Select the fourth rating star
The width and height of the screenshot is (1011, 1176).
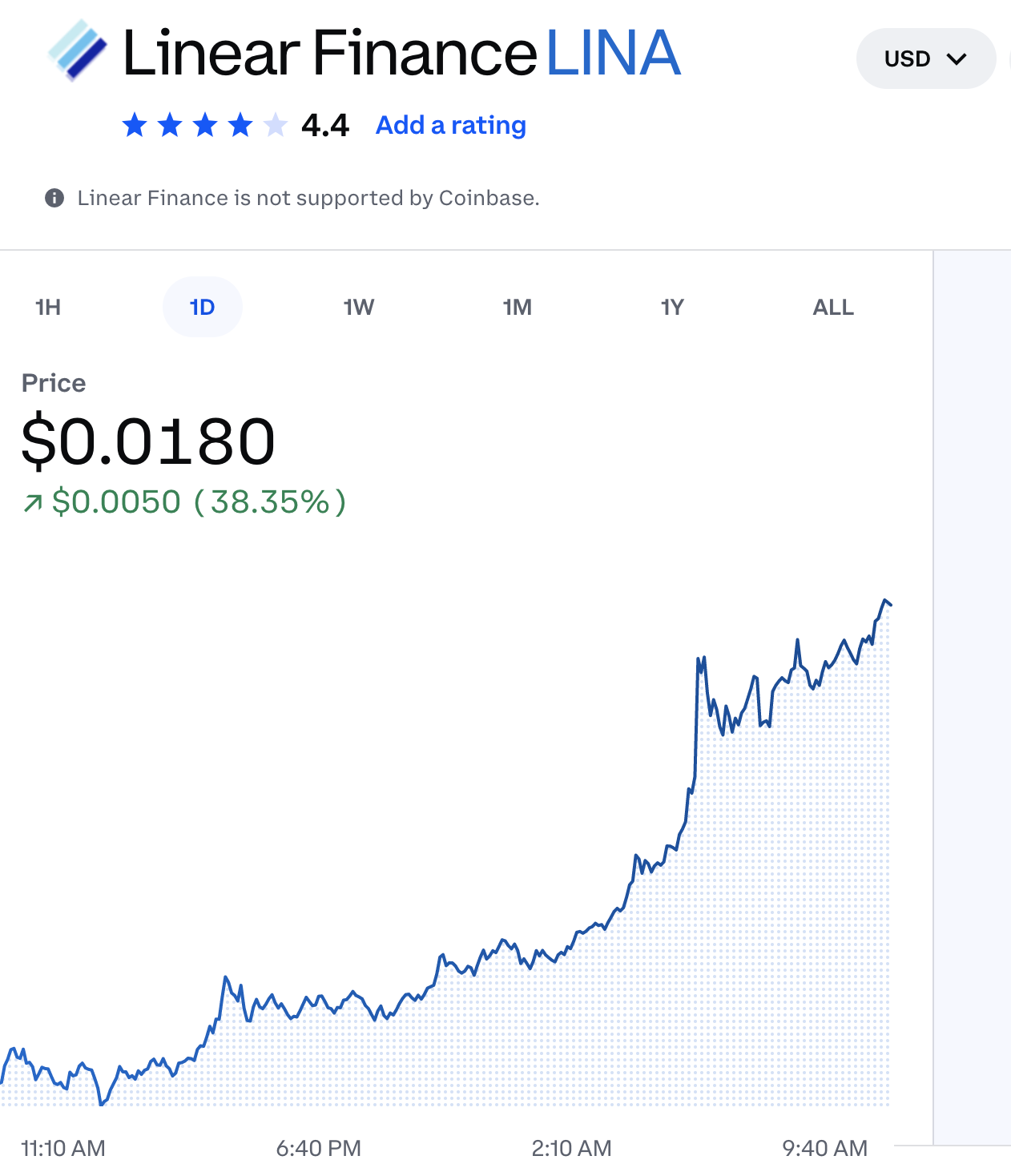(240, 125)
